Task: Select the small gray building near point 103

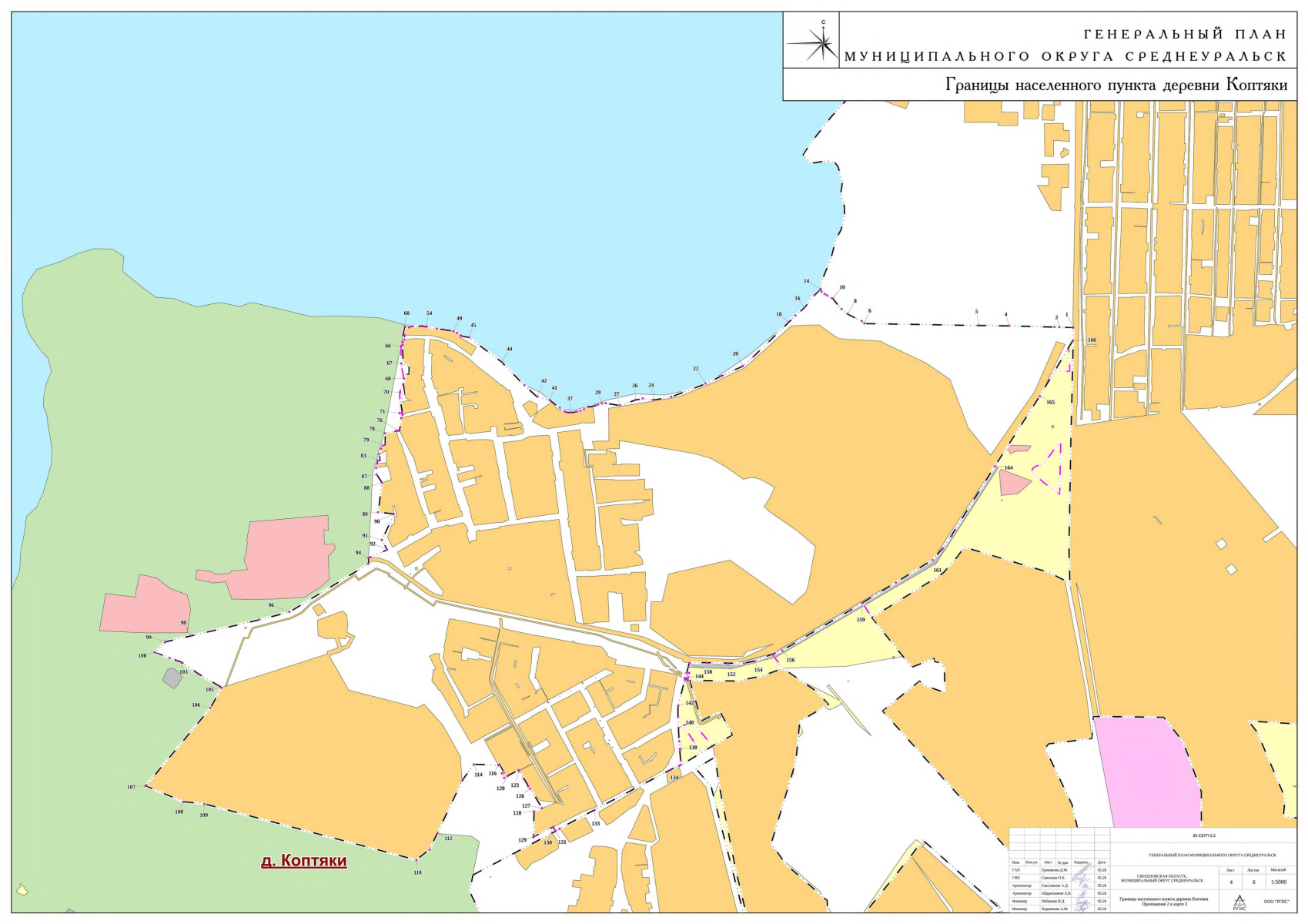Action: point(172,678)
